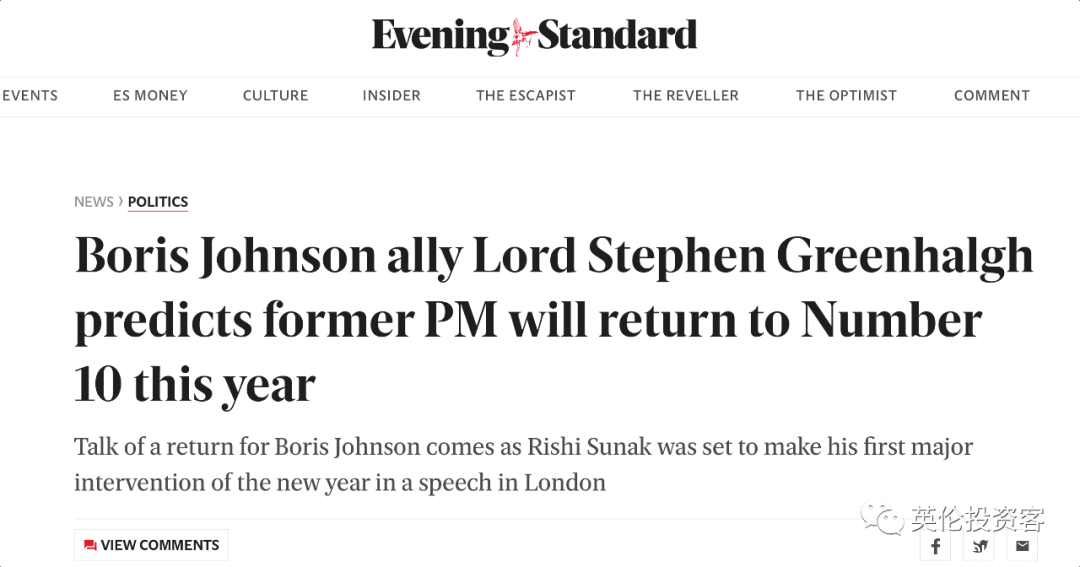Follow the POLITICS breadcrumb link
1080x567 pixels.
point(158,202)
